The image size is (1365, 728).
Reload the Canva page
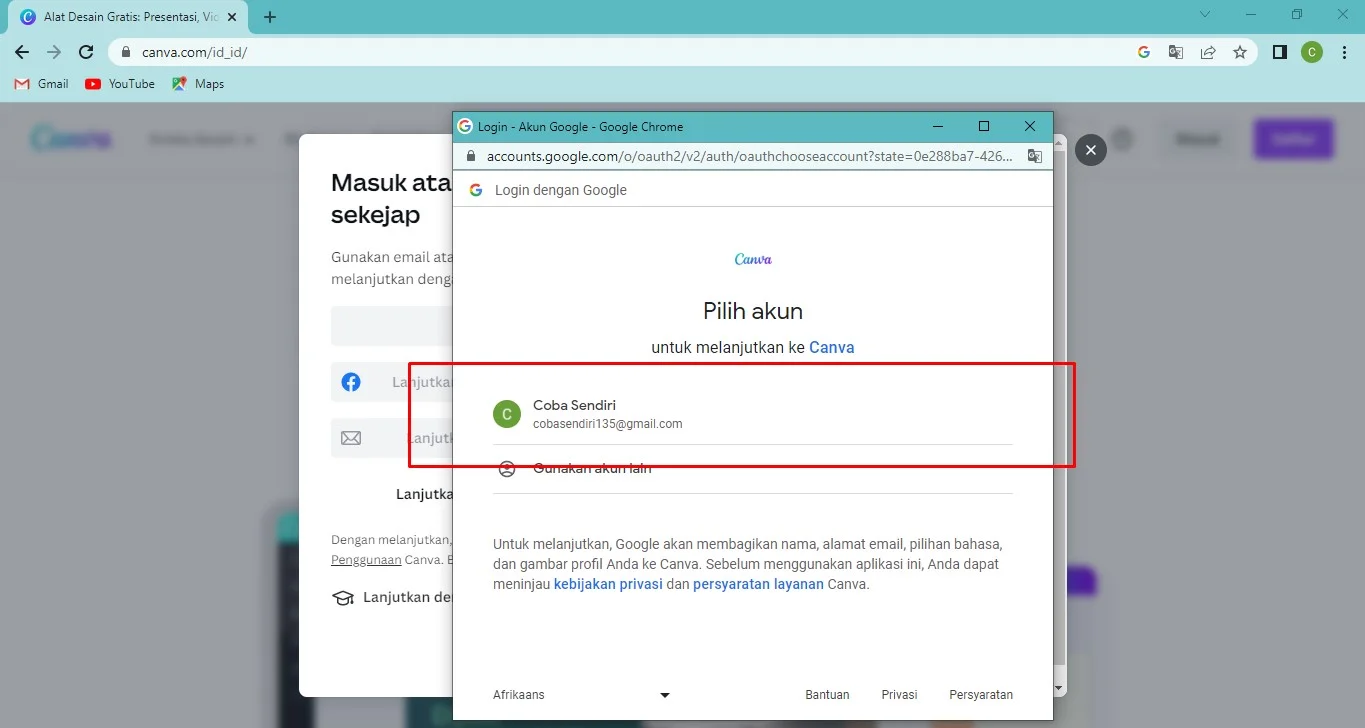pyautogui.click(x=87, y=52)
